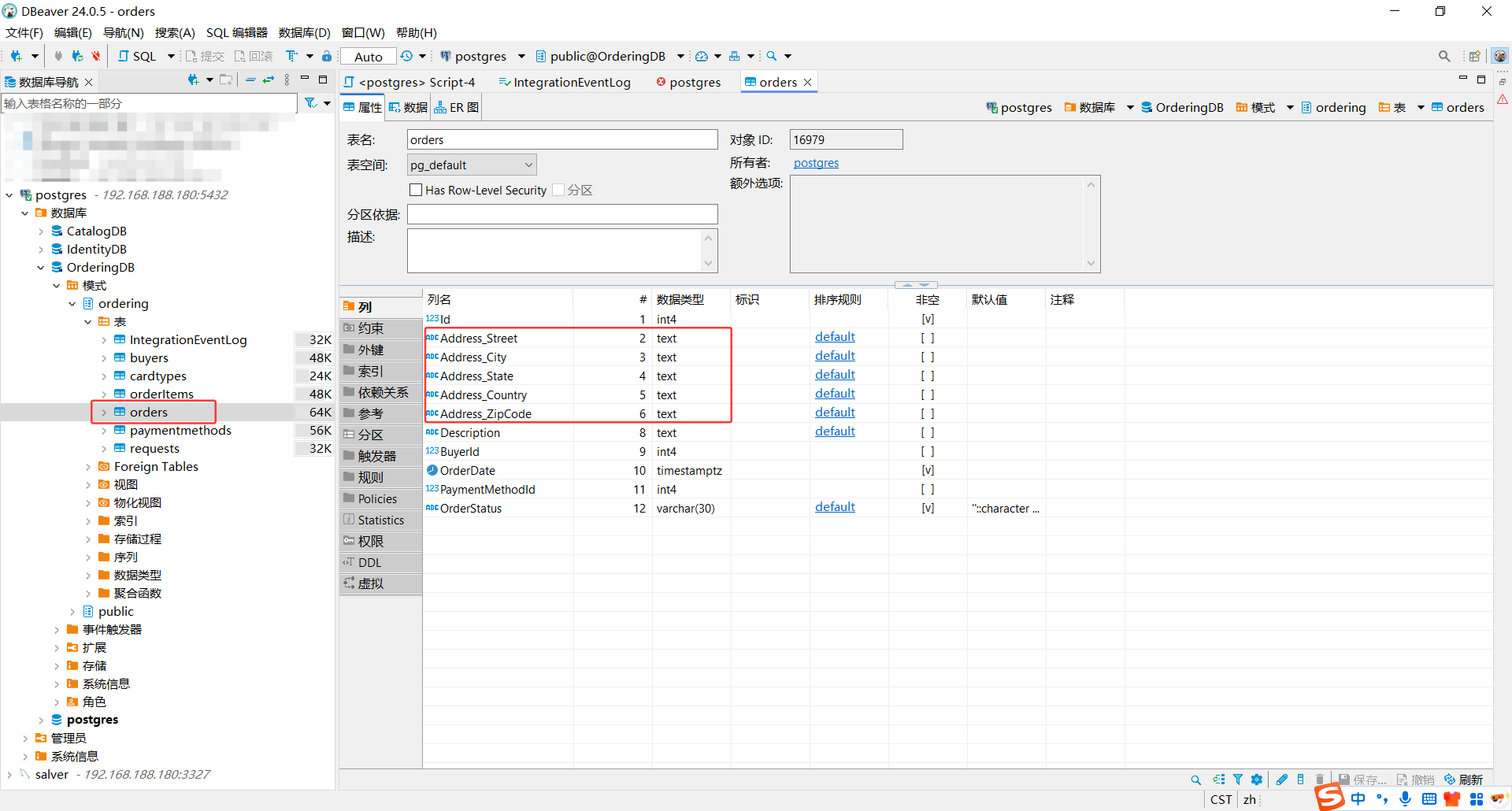Open the Statistics section in side list
The width and height of the screenshot is (1512, 811).
click(x=381, y=520)
